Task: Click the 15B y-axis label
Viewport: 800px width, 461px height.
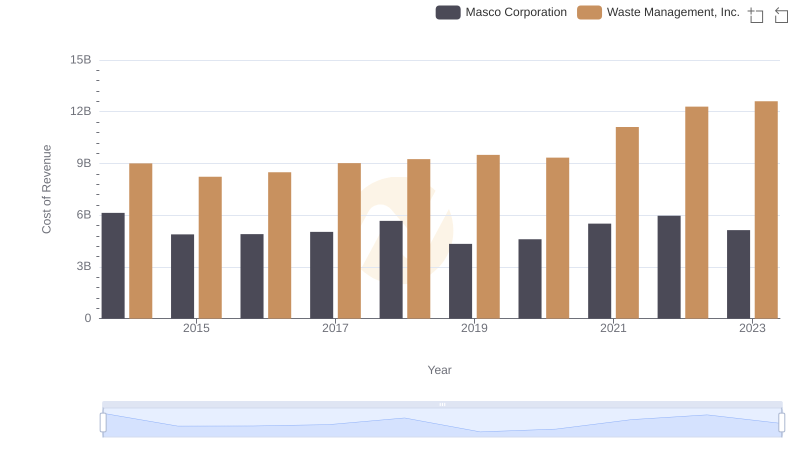Action: (x=81, y=60)
